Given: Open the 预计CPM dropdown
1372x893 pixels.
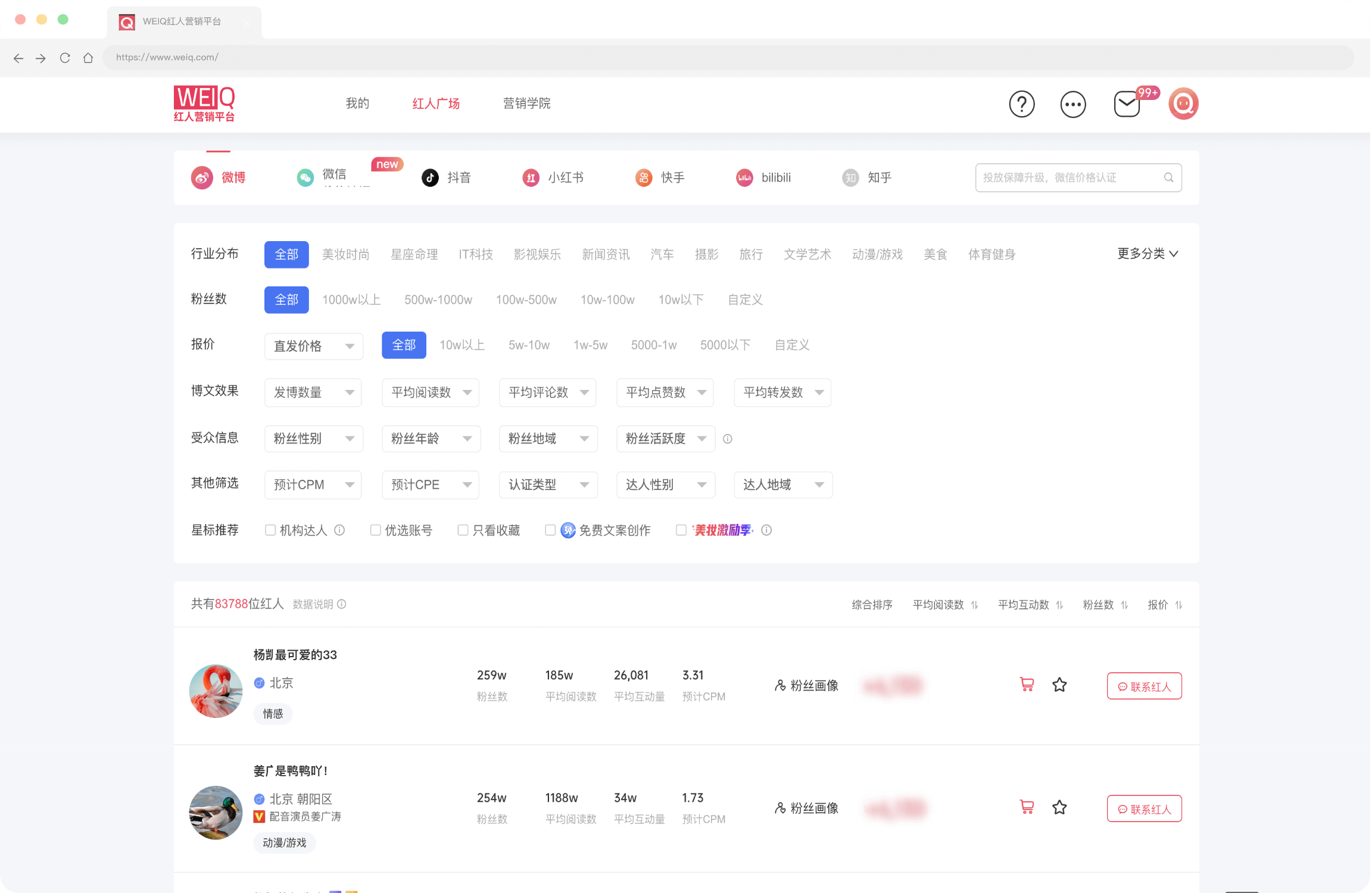Looking at the screenshot, I should tap(312, 485).
